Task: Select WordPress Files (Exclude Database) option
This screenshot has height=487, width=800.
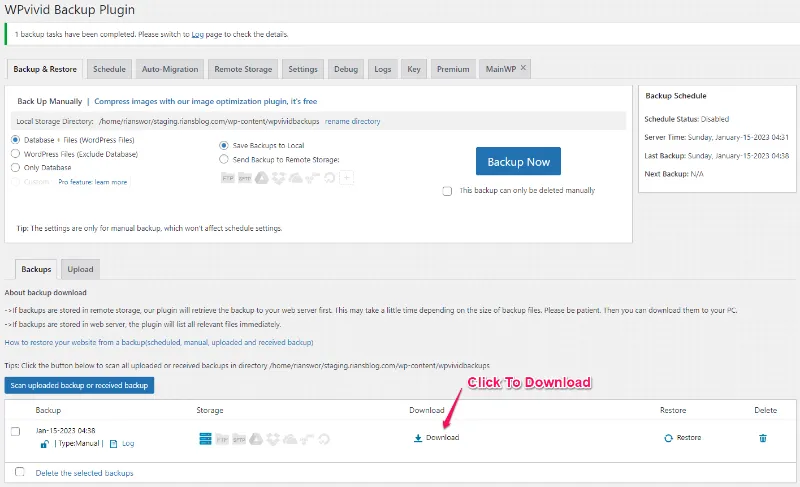Action: 15,153
